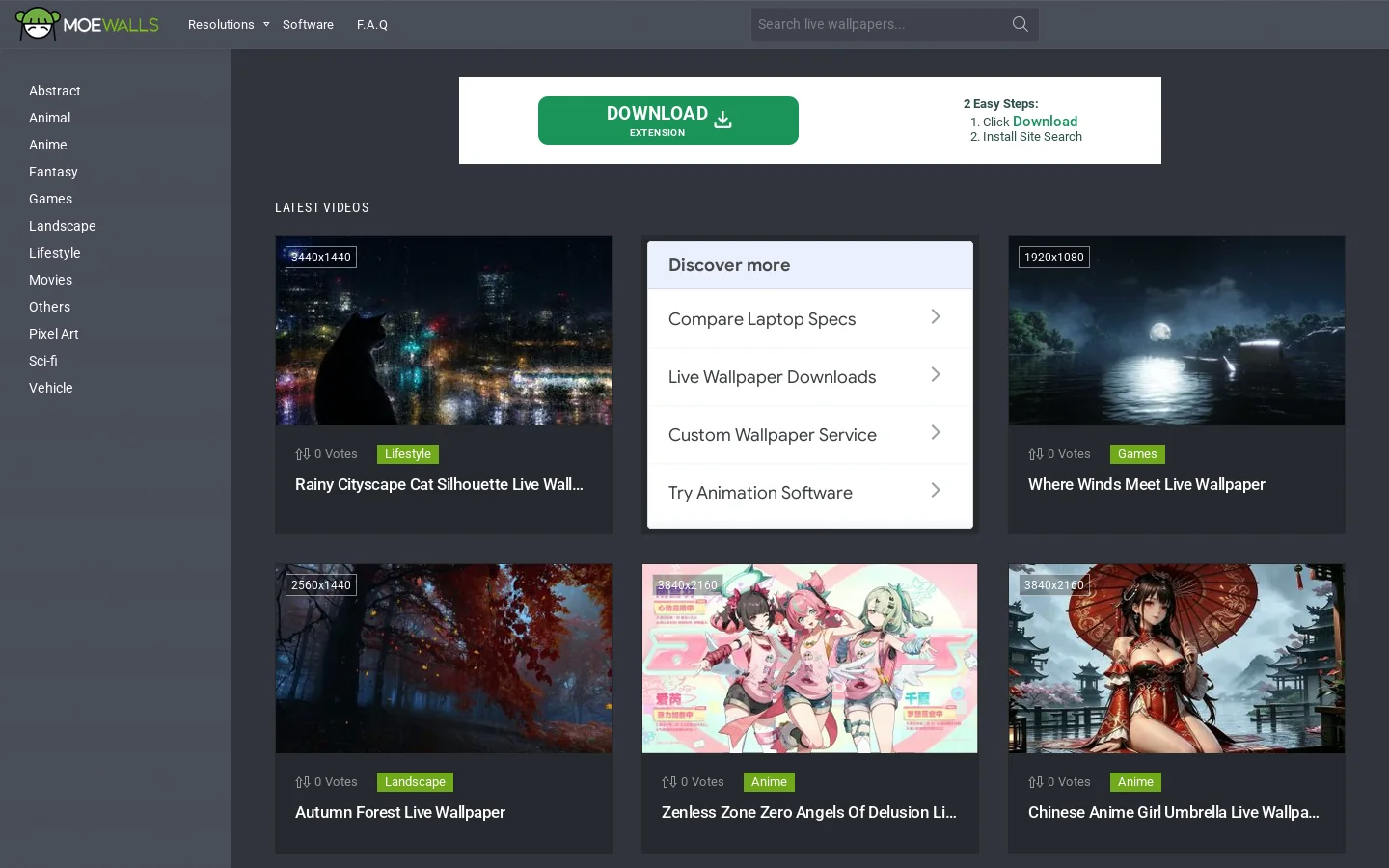Click the Download link in Easy Steps
1389x868 pixels.
[1045, 122]
